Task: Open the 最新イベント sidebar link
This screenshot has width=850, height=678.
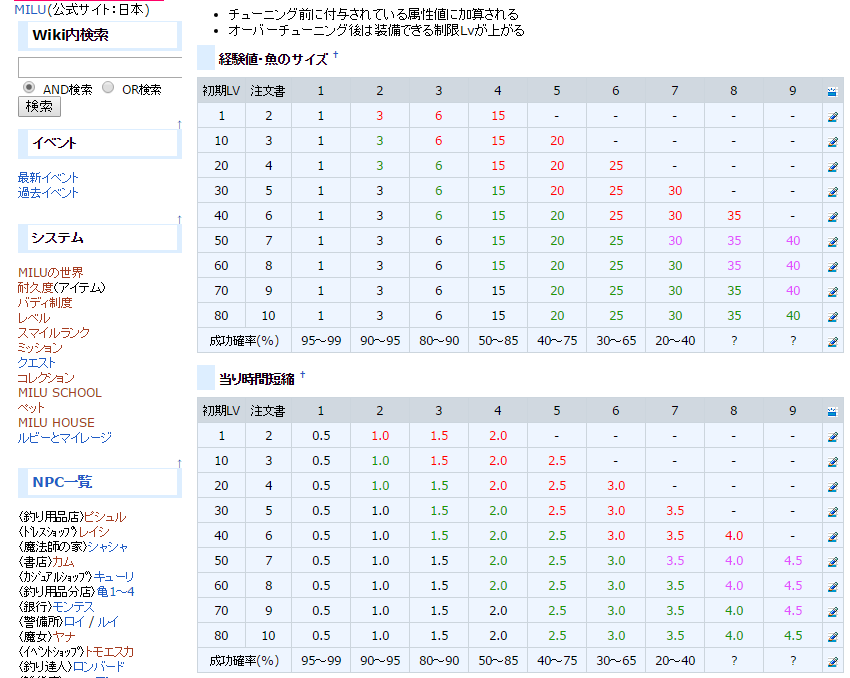Action: [x=48, y=178]
